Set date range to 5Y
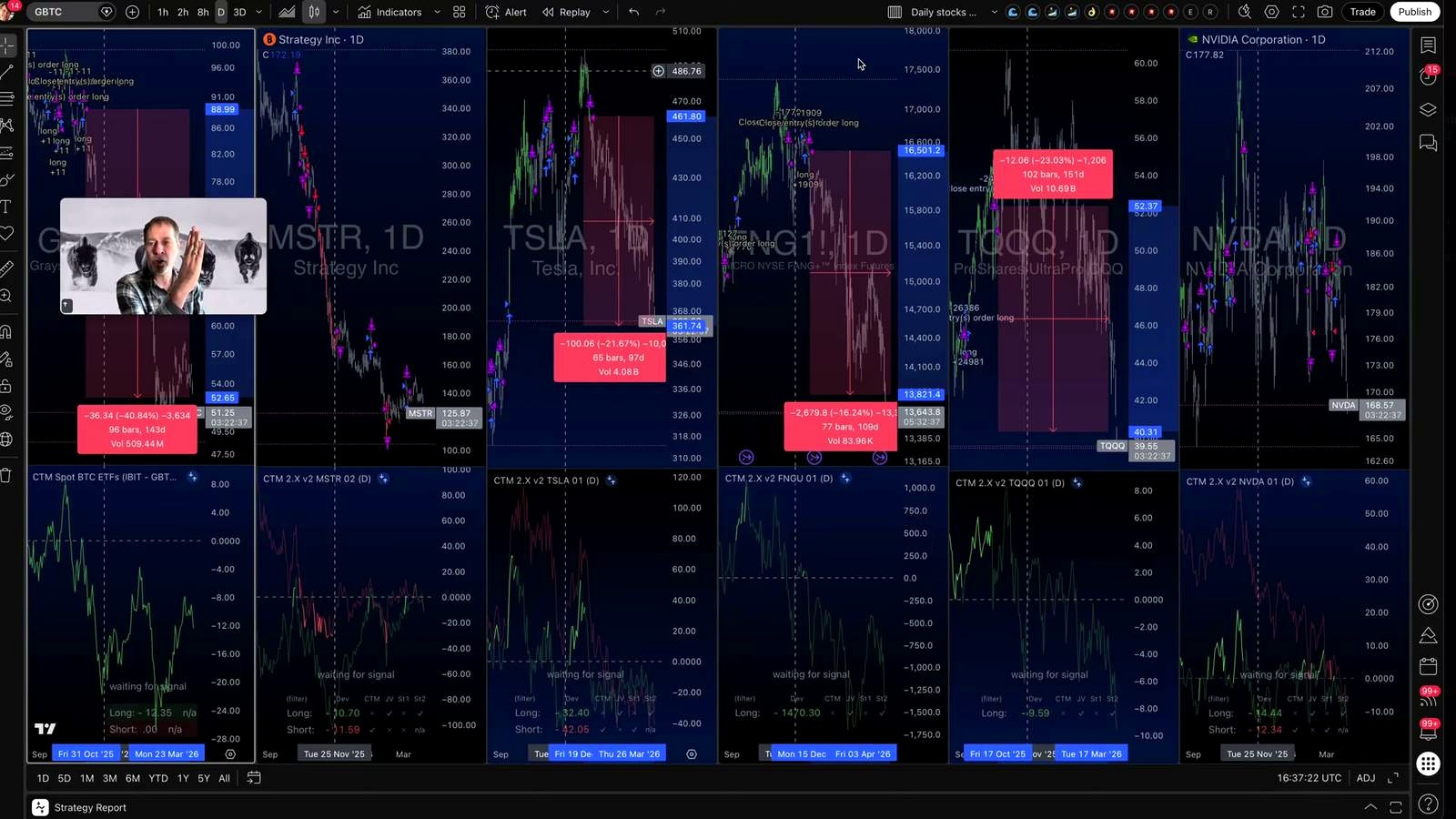Image resolution: width=1456 pixels, height=819 pixels. tap(204, 778)
